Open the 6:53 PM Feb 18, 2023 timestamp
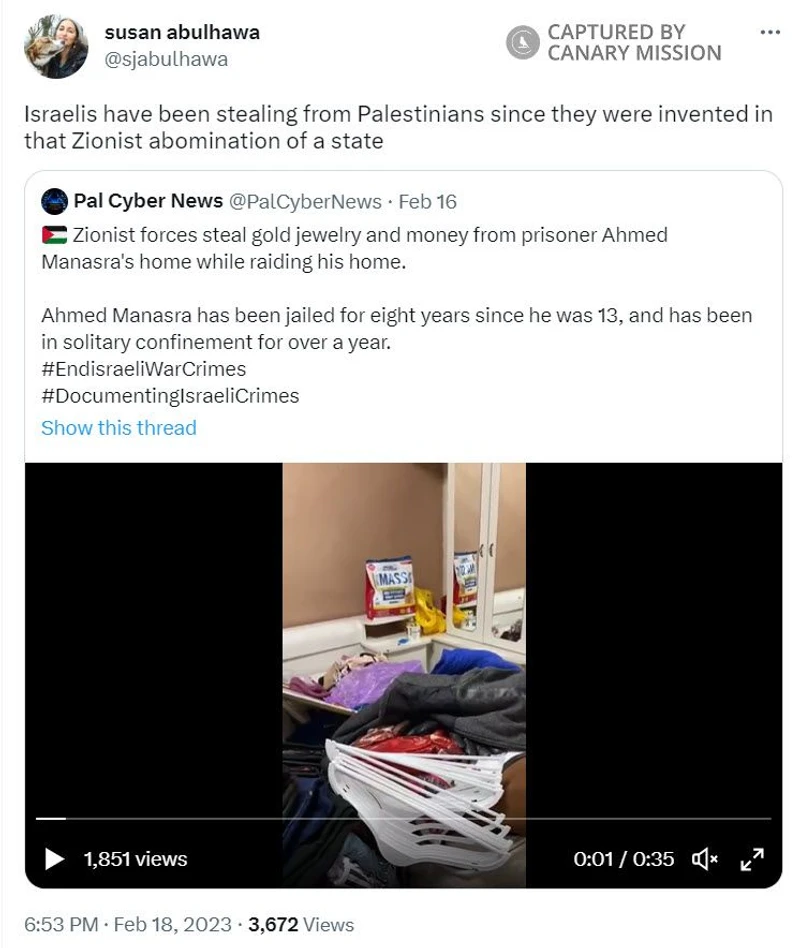This screenshot has width=800, height=948. (x=128, y=924)
